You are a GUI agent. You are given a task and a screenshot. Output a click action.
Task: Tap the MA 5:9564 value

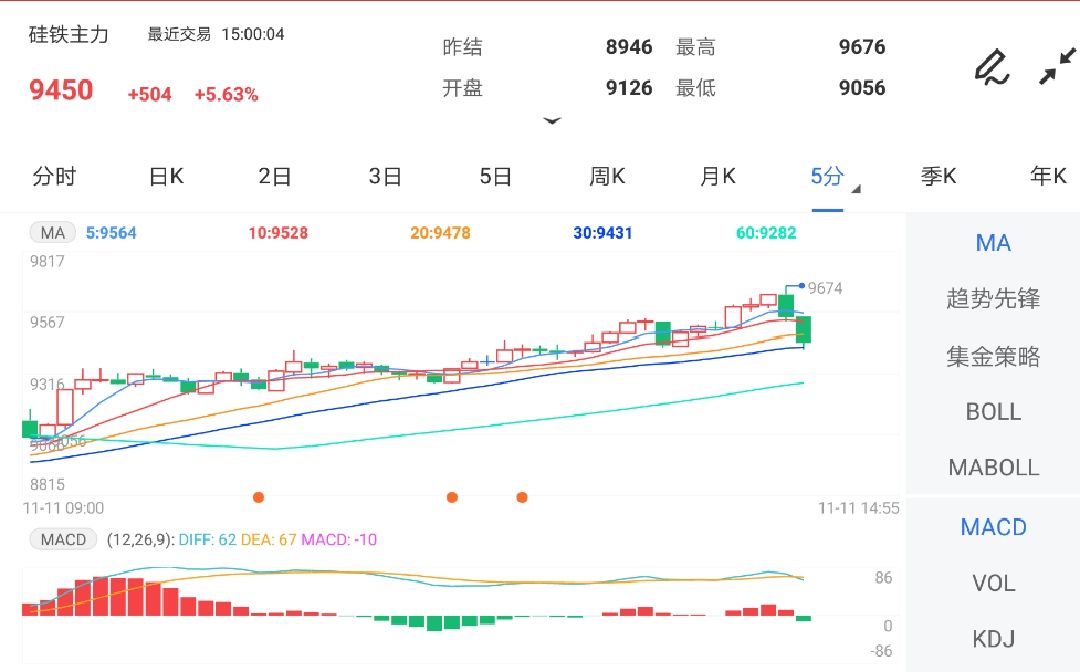tap(111, 233)
